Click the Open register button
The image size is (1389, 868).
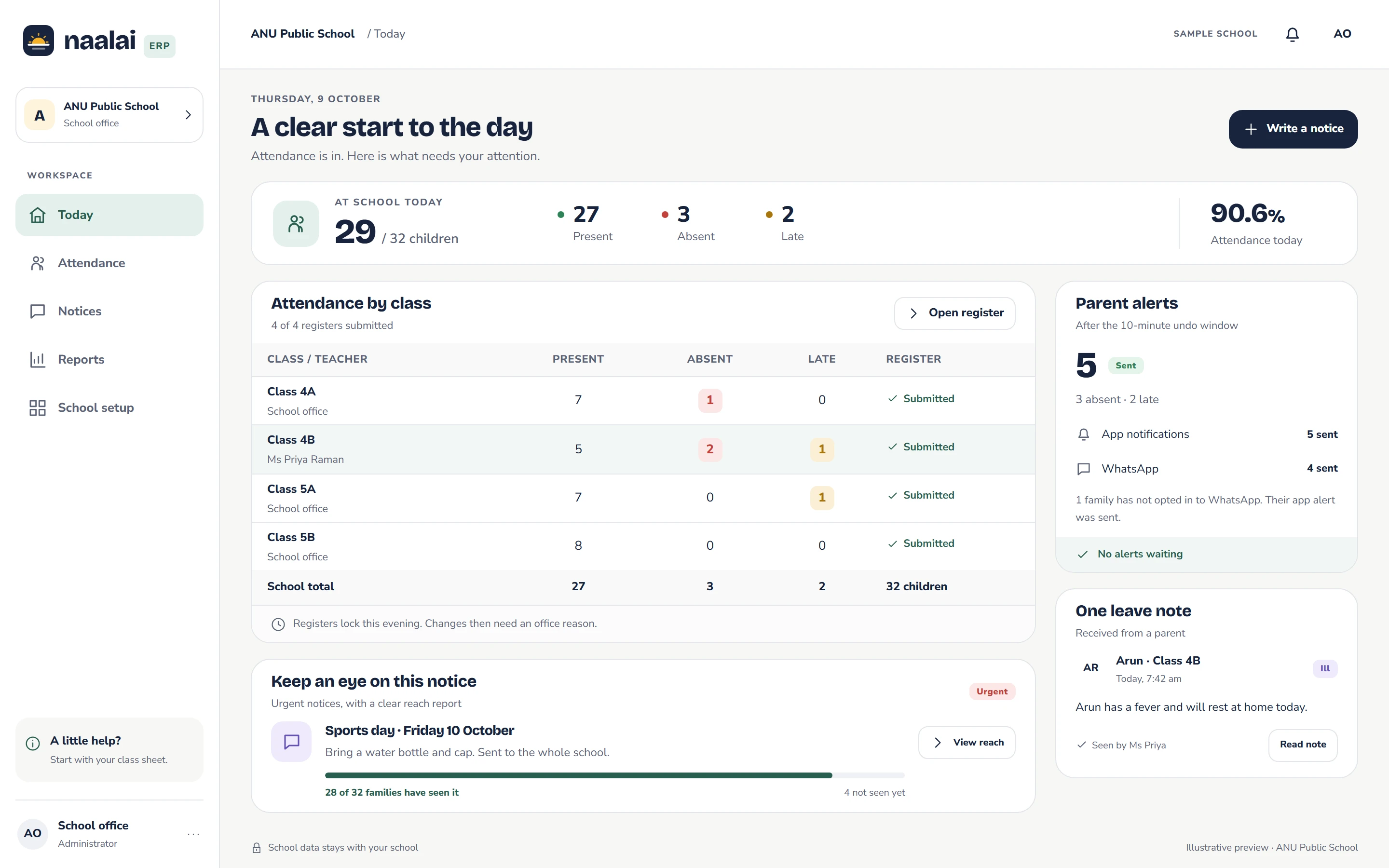tap(954, 313)
